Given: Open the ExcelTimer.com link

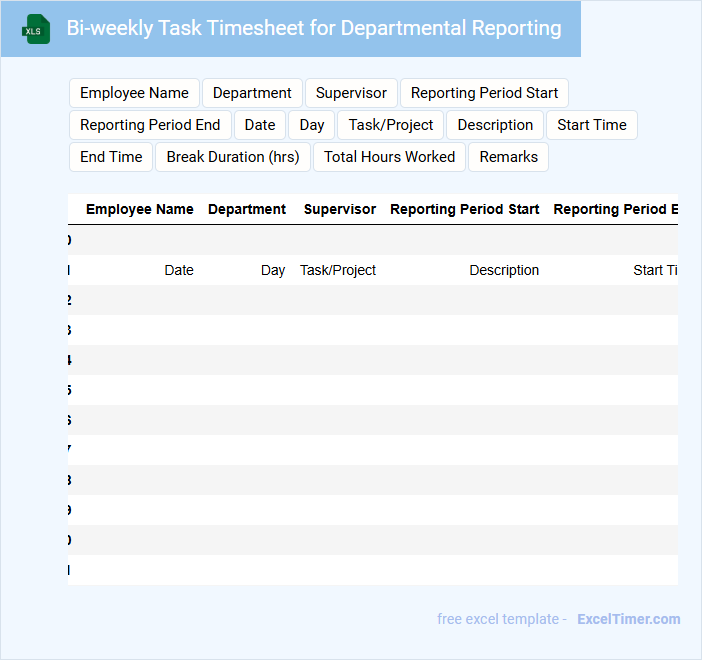Looking at the screenshot, I should coord(628,619).
